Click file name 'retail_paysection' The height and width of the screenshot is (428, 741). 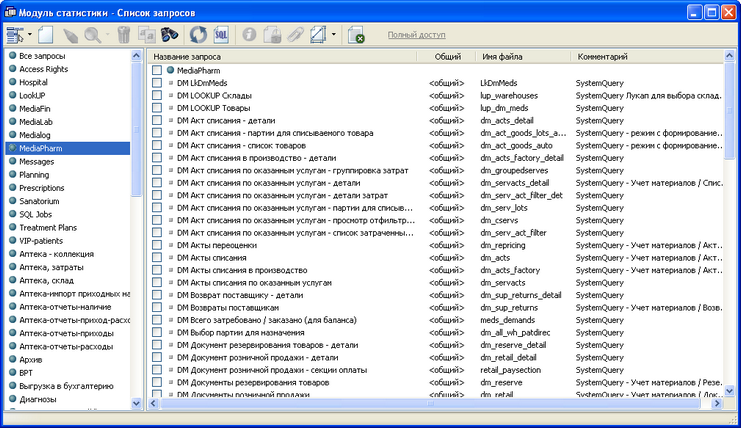click(x=510, y=370)
